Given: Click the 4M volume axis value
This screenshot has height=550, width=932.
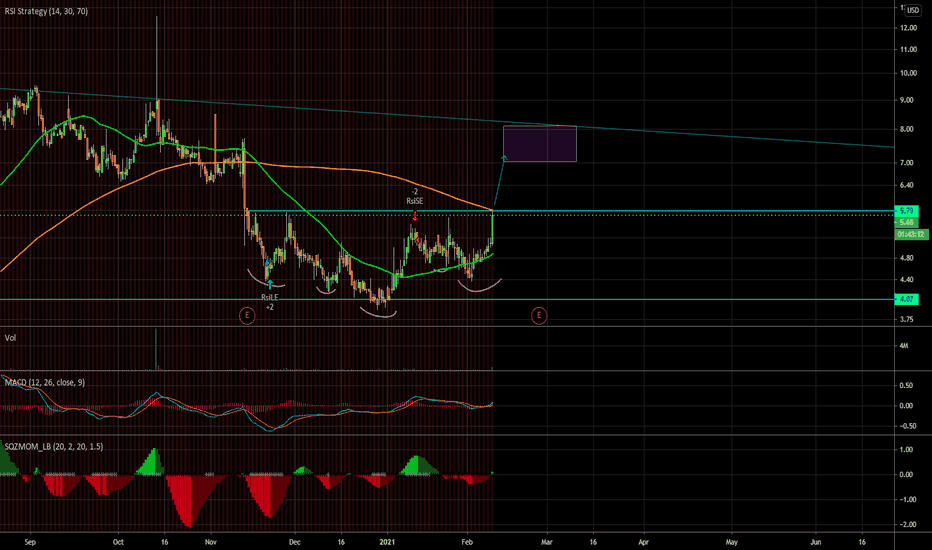Looking at the screenshot, I should tap(903, 345).
